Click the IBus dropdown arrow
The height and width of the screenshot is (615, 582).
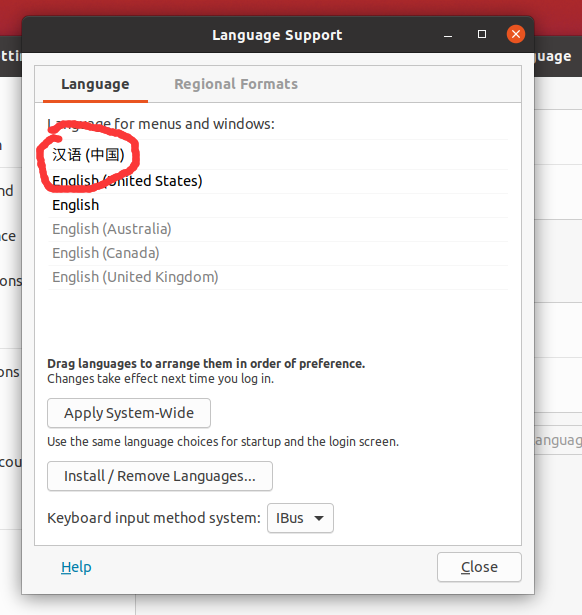click(319, 519)
